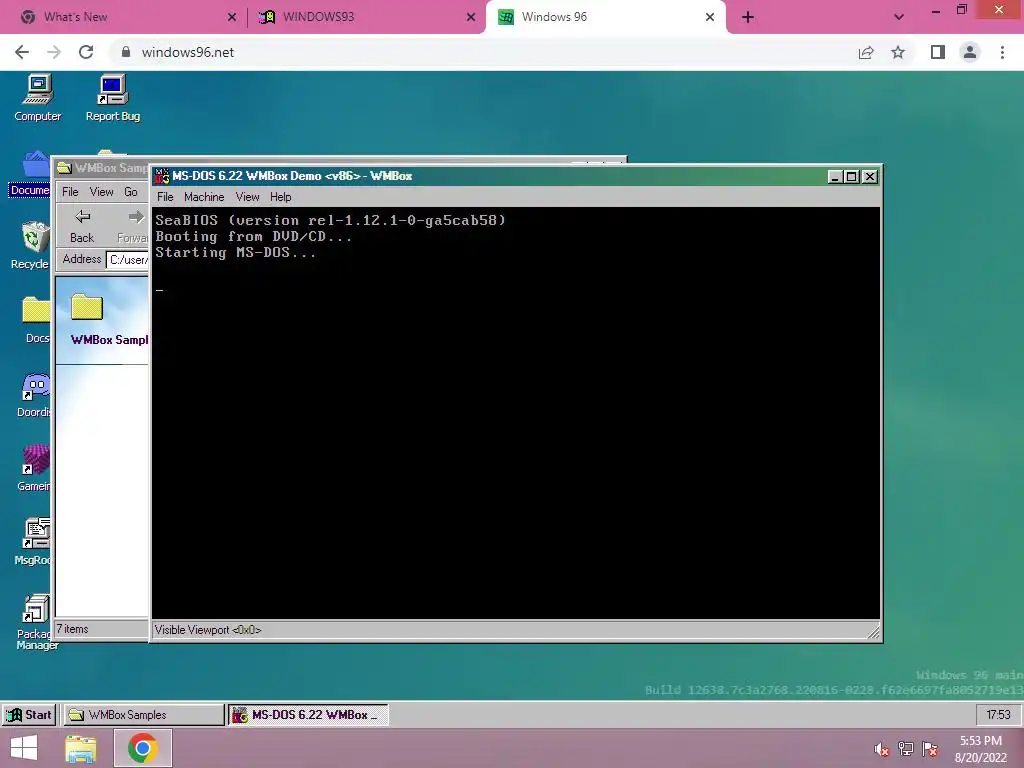The height and width of the screenshot is (768, 1024).
Task: Maximize the WMBox window
Action: click(852, 177)
